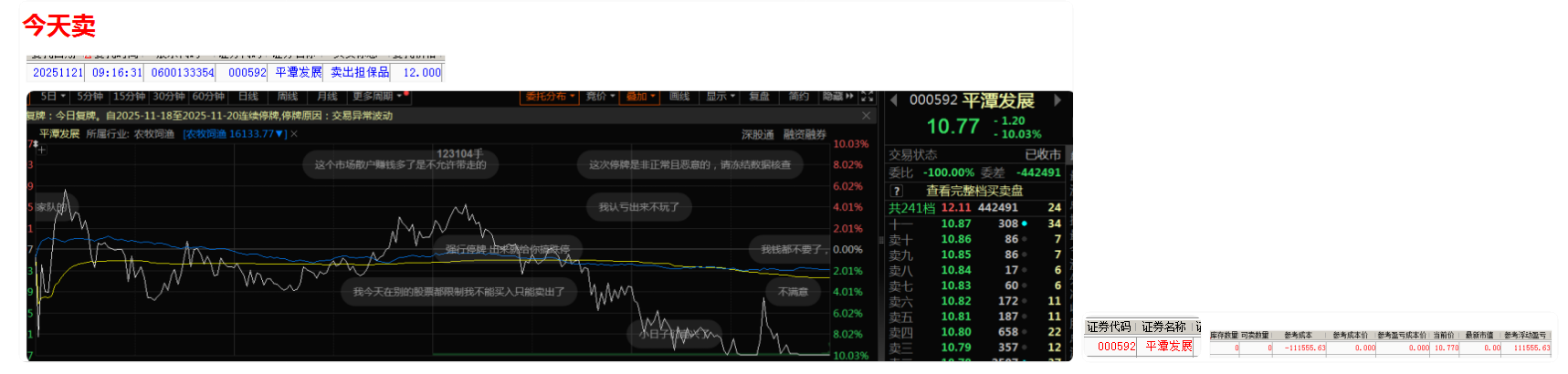
Task: Click the 融资融券 tag
Action: pyautogui.click(x=804, y=135)
